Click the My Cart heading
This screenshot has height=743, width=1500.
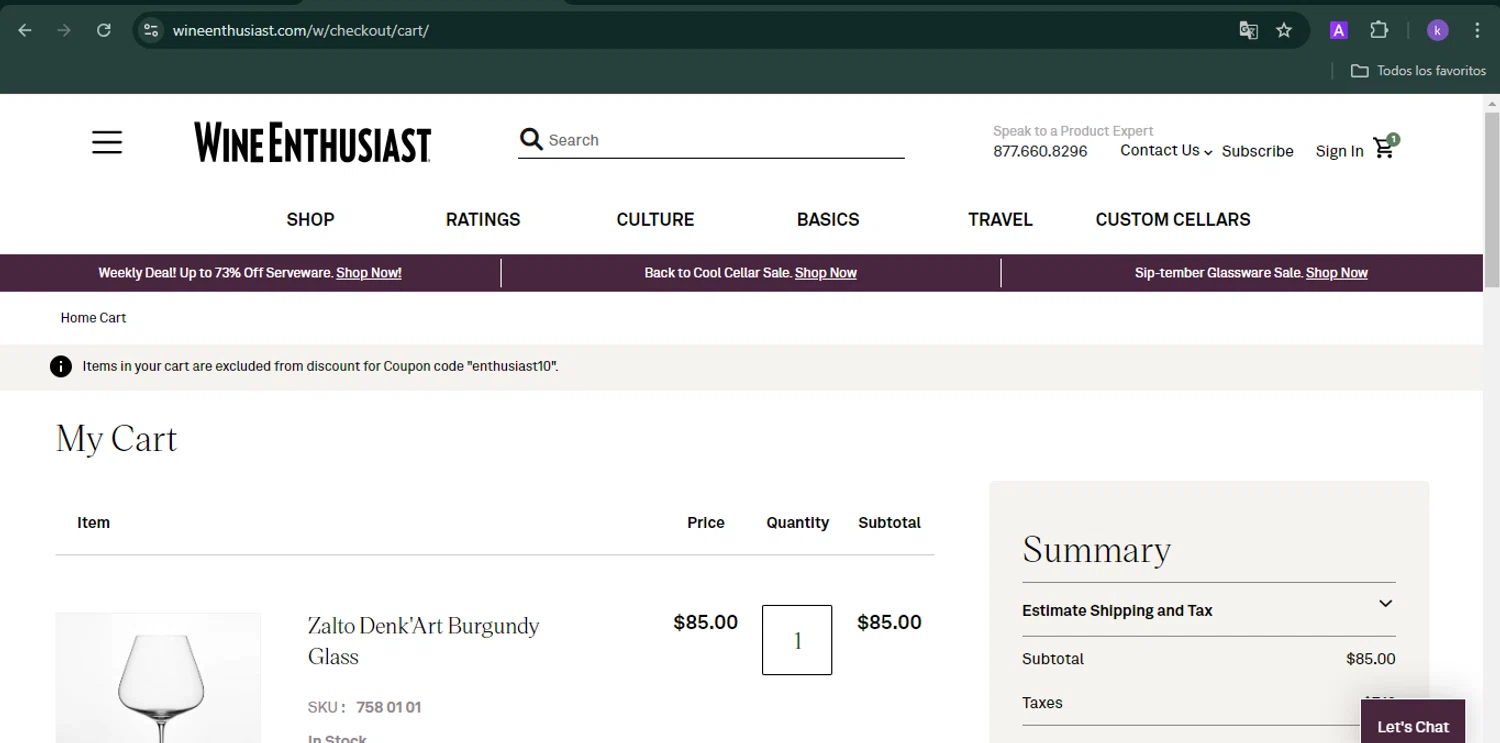(x=117, y=439)
